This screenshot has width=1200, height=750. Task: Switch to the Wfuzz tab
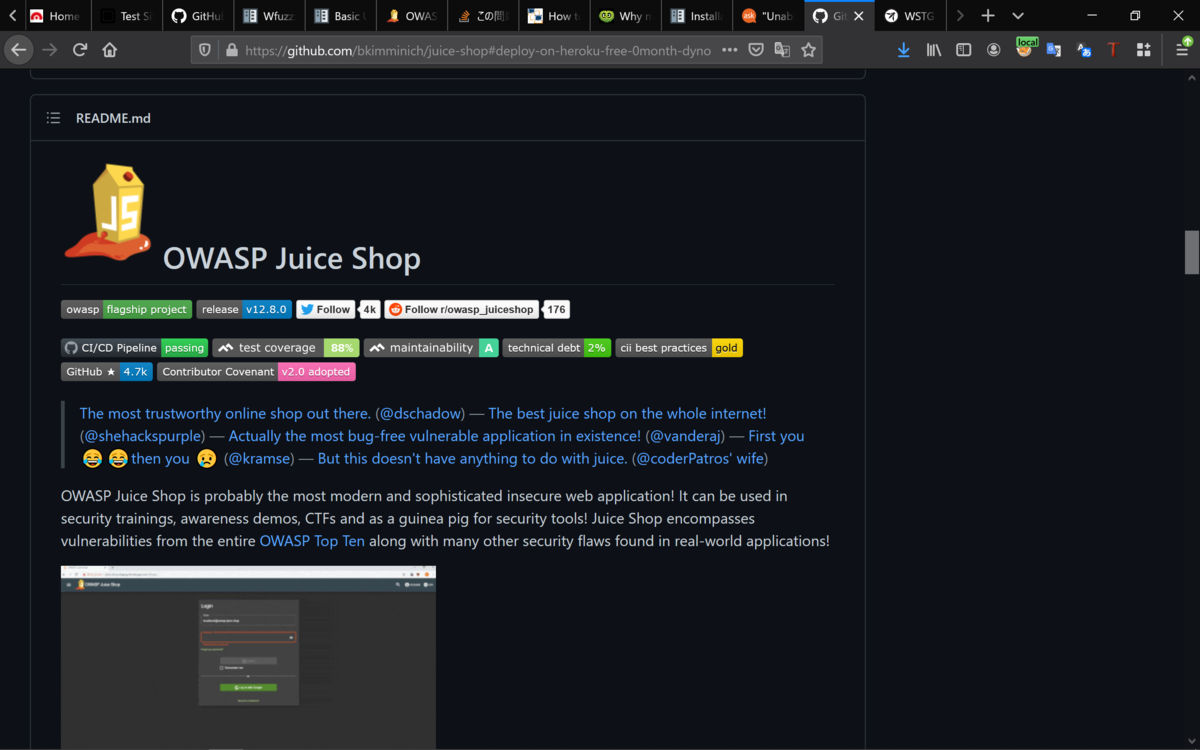tap(268, 16)
